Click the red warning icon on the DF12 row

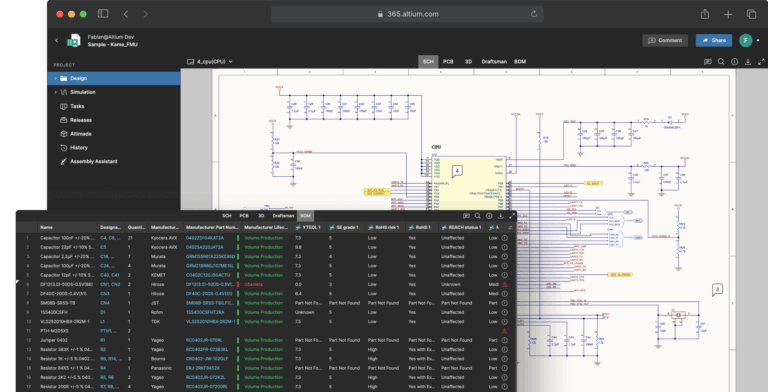click(x=504, y=284)
